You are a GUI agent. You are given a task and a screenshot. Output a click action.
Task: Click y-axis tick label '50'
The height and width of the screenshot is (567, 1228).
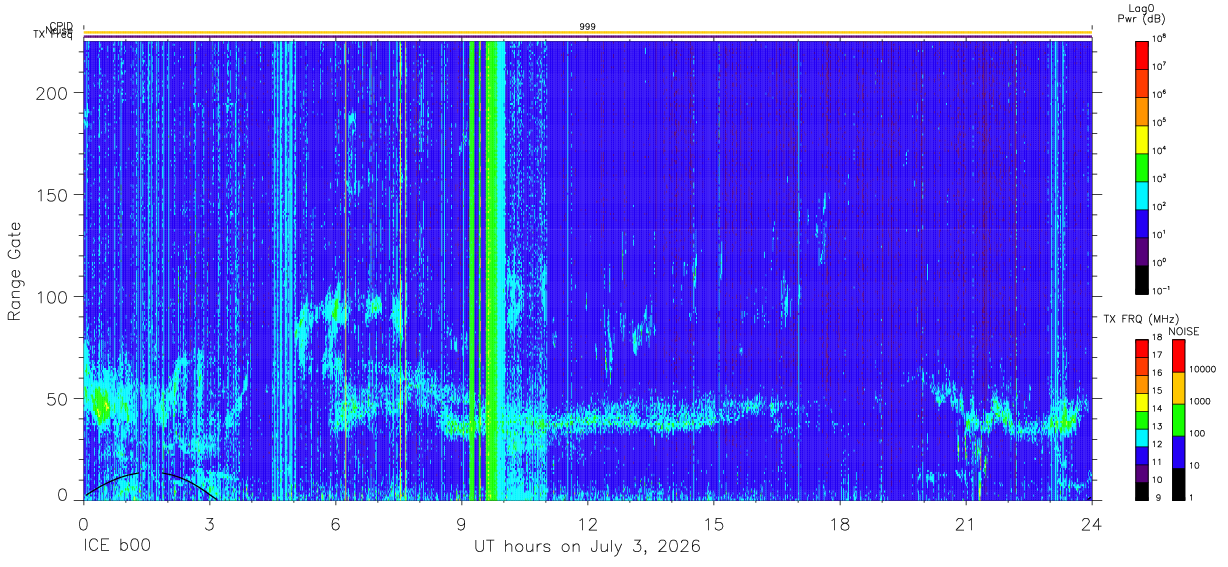tap(58, 399)
